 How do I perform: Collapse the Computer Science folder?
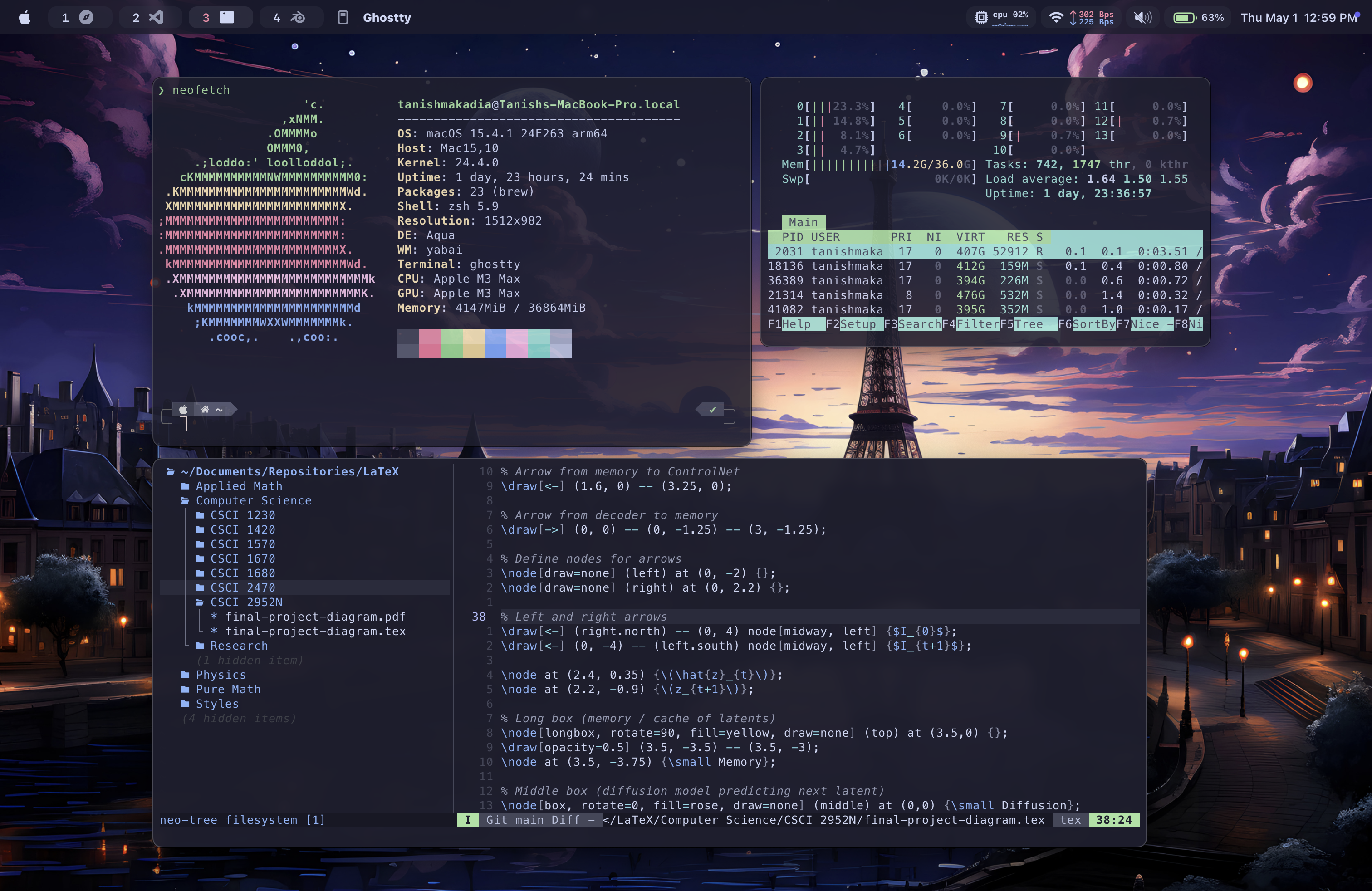coord(253,500)
